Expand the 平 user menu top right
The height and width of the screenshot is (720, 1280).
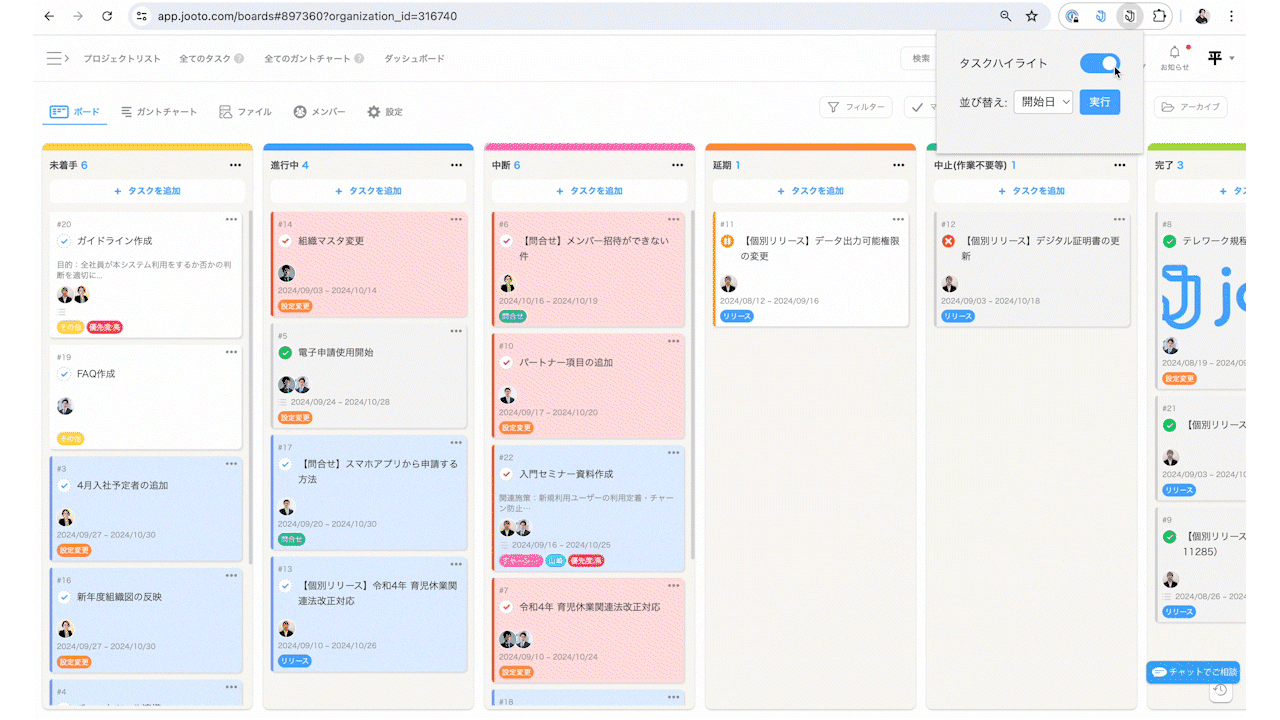tap(1220, 58)
